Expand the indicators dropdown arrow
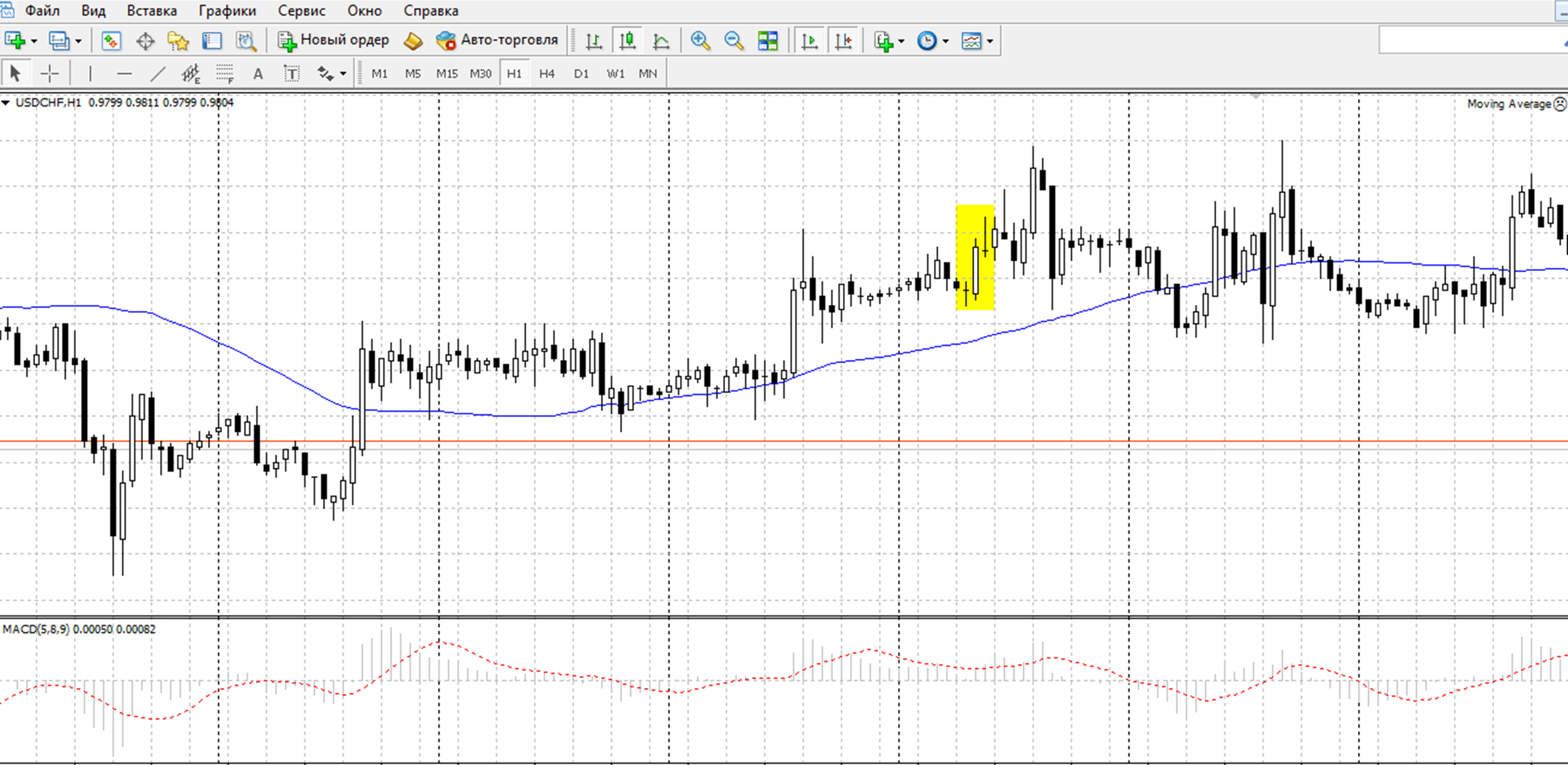 pos(901,41)
